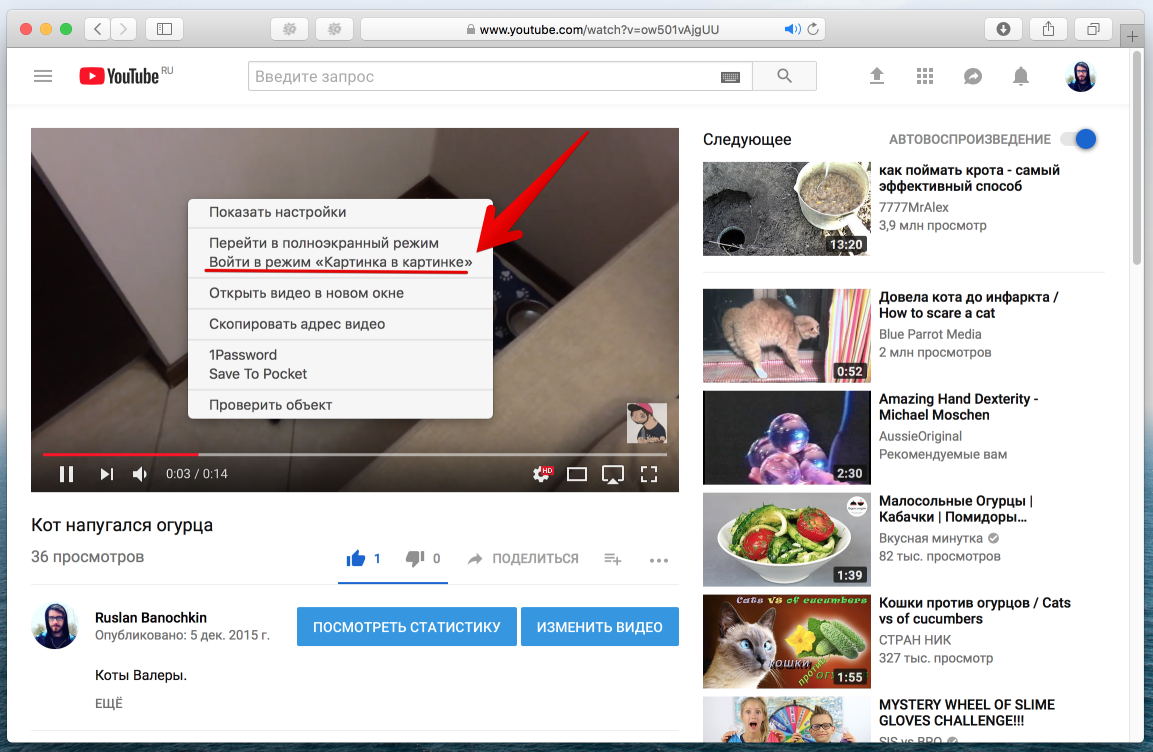The height and width of the screenshot is (752, 1153).
Task: Add video to a playlist
Action: (613, 559)
